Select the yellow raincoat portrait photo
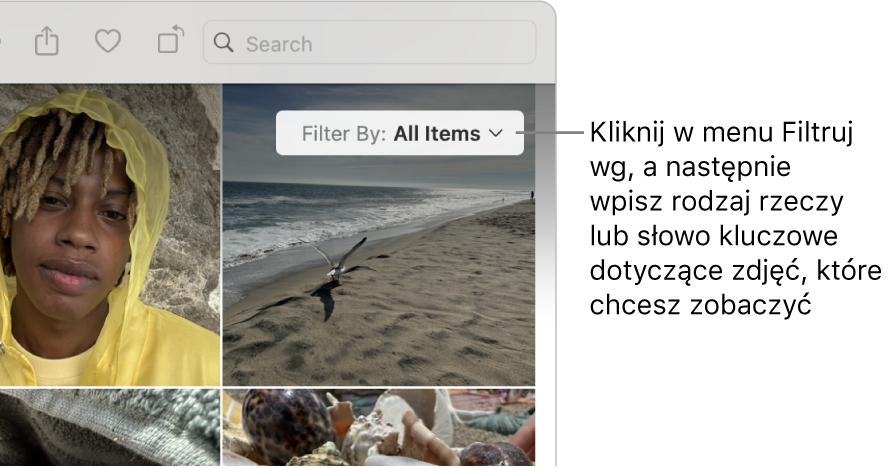This screenshot has height=468, width=896. tap(110, 235)
